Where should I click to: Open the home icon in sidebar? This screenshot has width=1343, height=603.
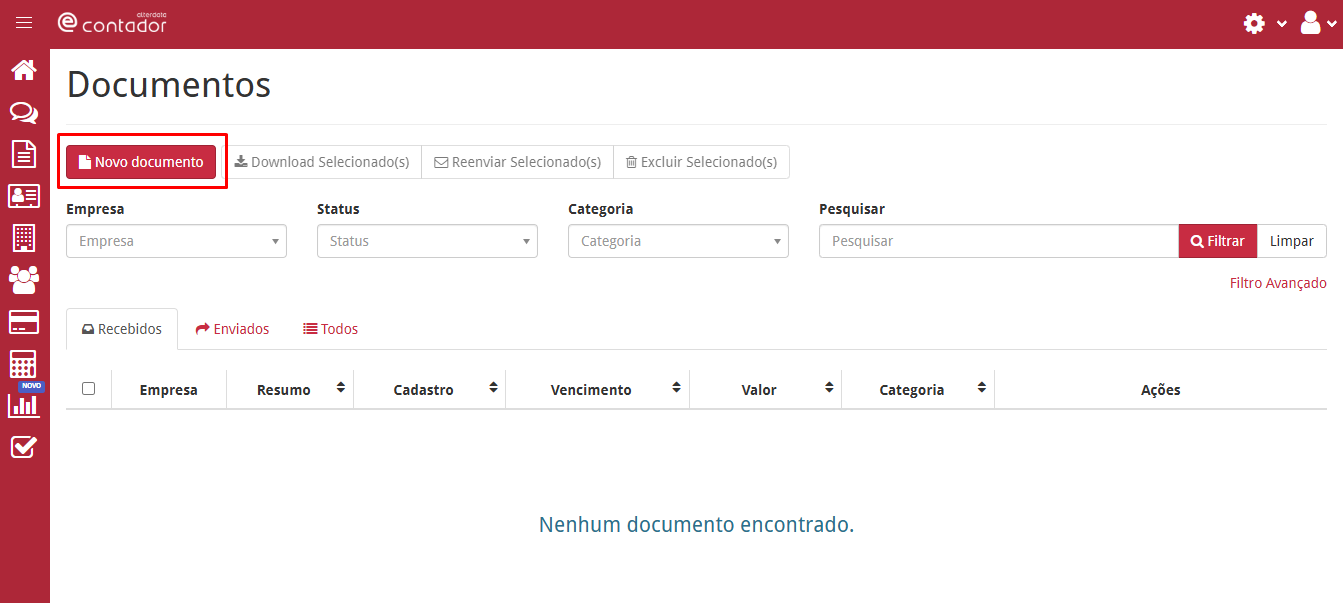tap(24, 70)
